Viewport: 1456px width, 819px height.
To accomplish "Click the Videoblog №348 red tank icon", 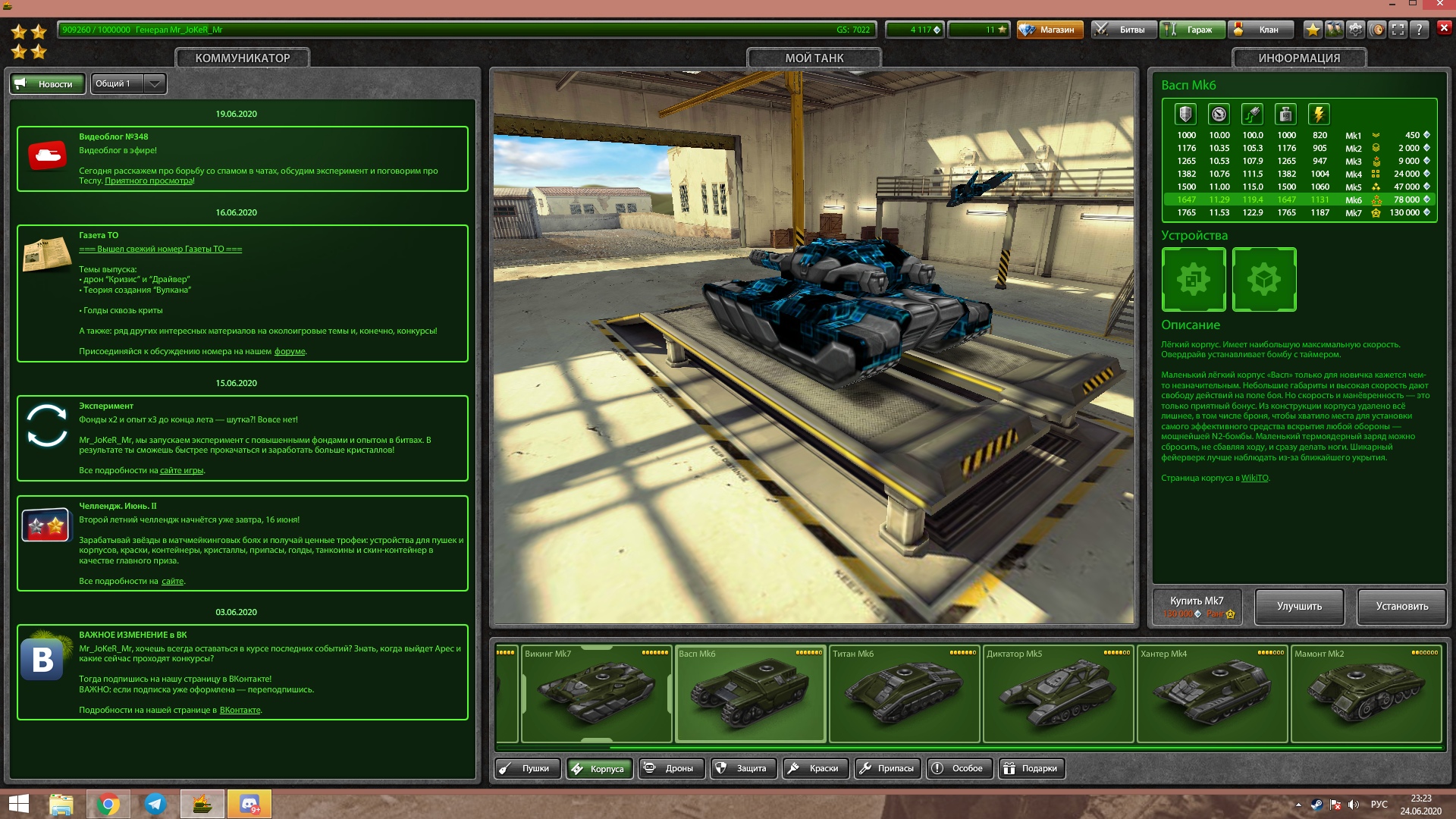I will pyautogui.click(x=47, y=155).
